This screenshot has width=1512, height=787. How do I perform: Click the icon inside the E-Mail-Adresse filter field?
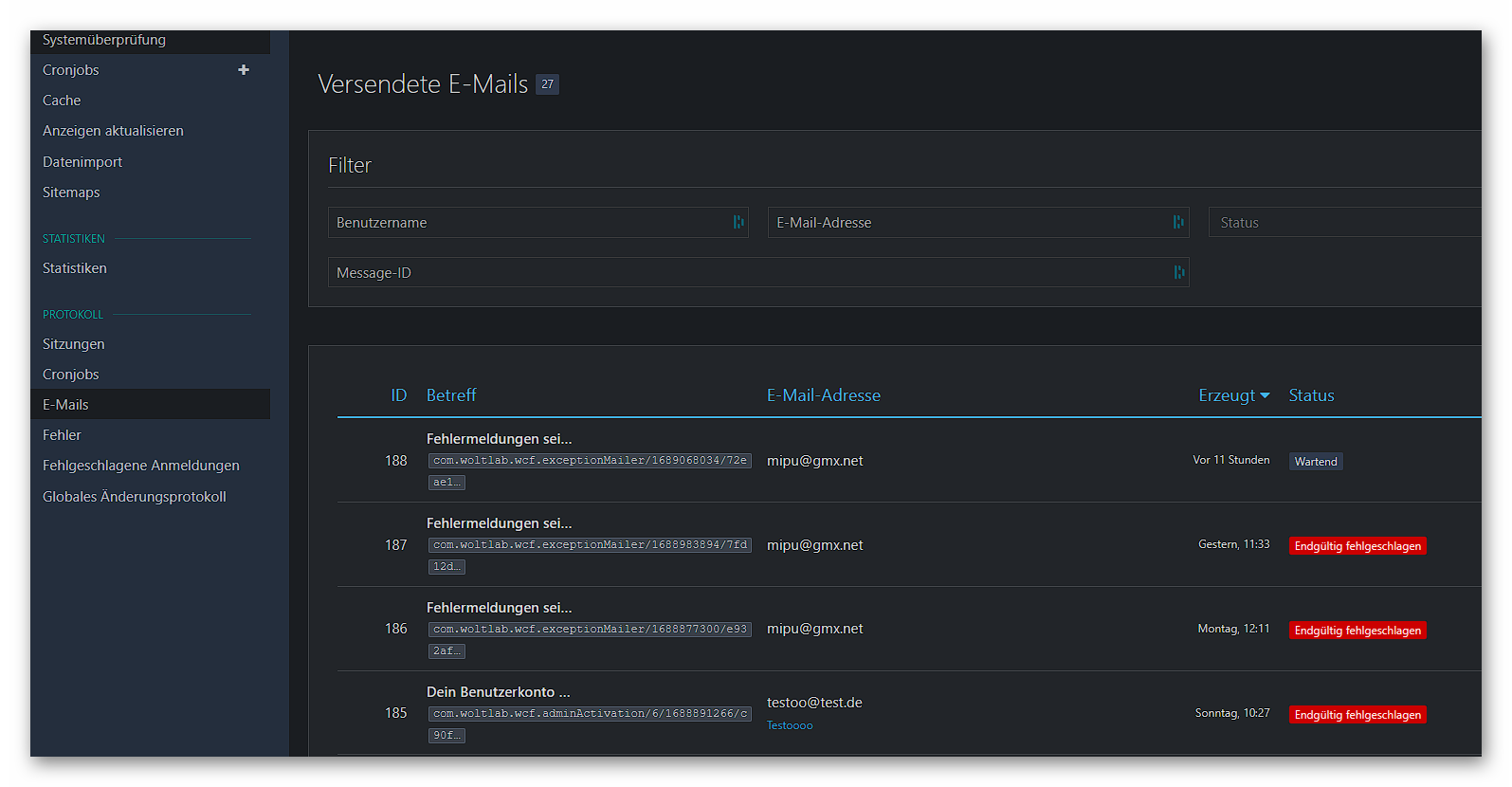[x=1178, y=222]
